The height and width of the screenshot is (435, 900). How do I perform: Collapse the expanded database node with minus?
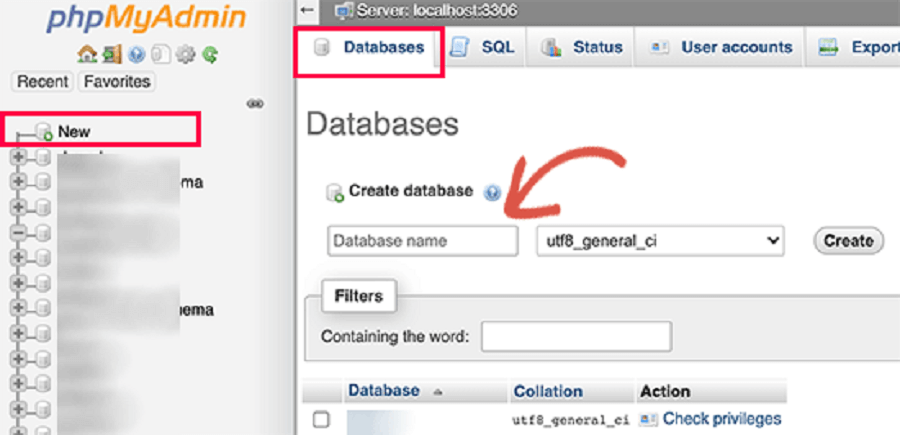19,233
